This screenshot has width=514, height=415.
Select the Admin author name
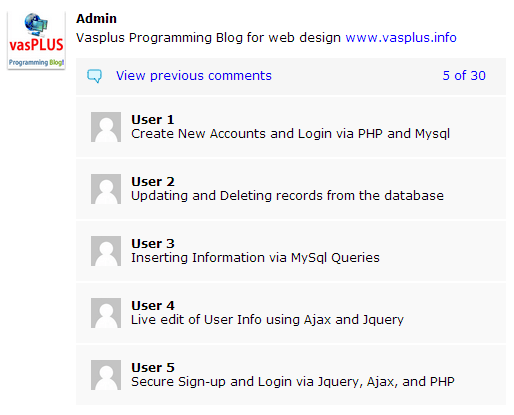click(96, 19)
